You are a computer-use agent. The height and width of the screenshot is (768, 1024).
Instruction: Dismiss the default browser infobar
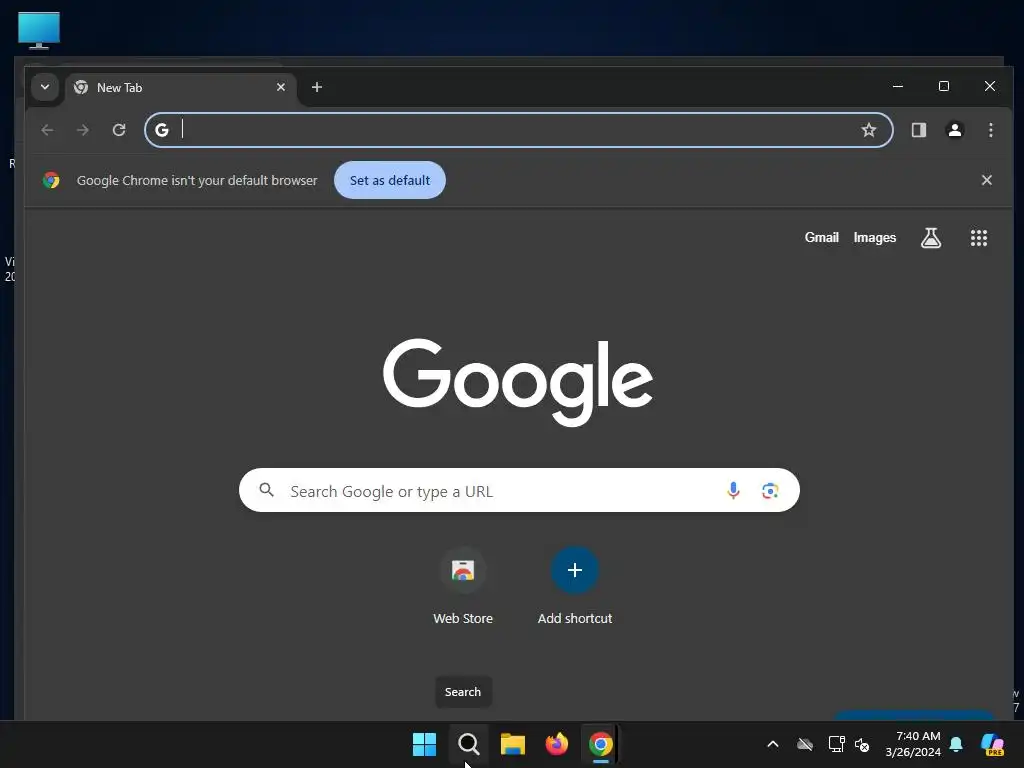pos(987,180)
